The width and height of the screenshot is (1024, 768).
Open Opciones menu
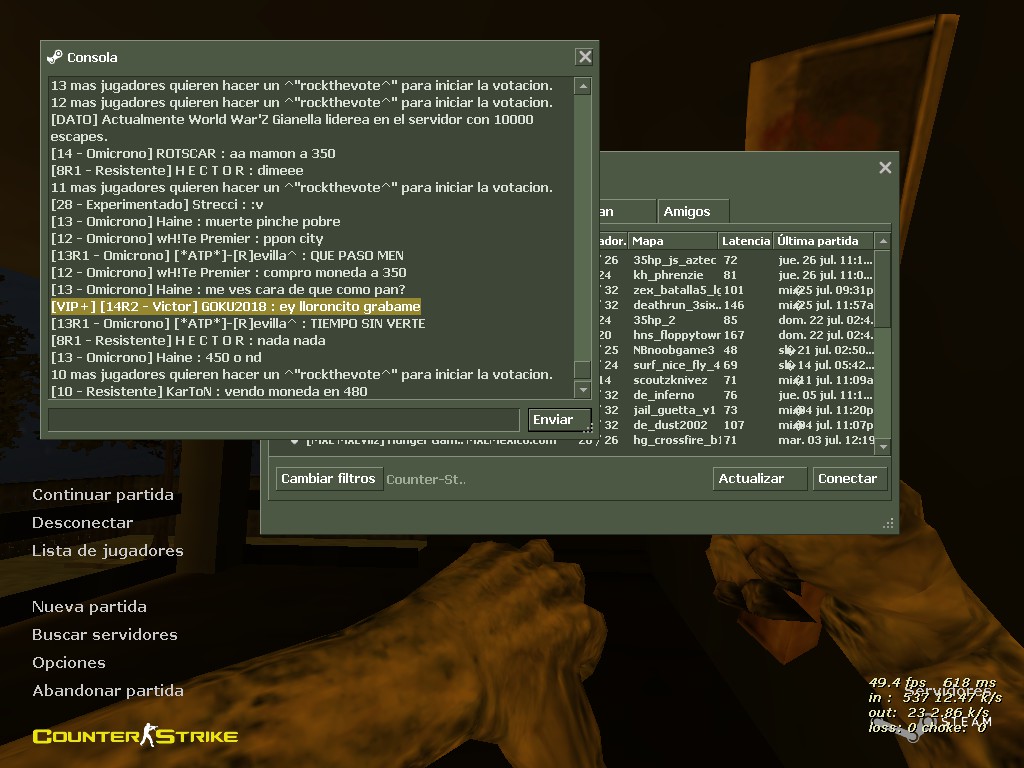pyautogui.click(x=69, y=663)
